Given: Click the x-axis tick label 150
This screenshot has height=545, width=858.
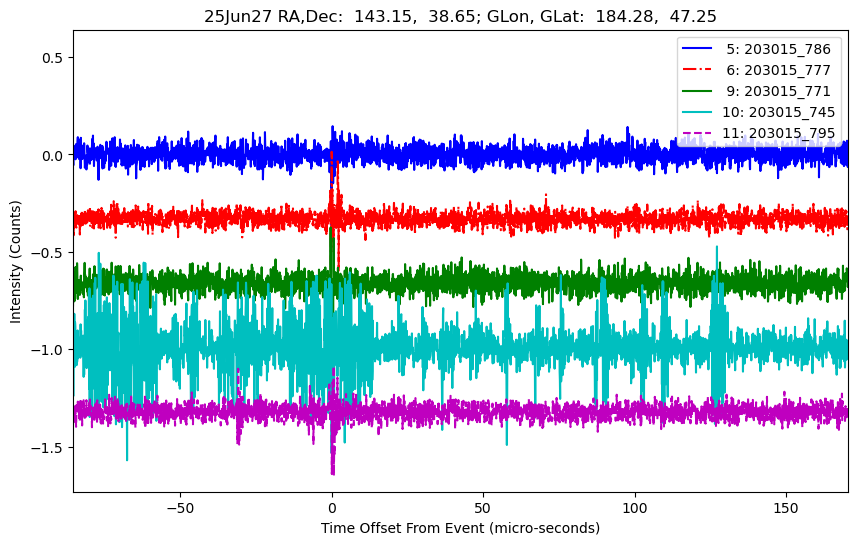Looking at the screenshot, I should [786, 507].
